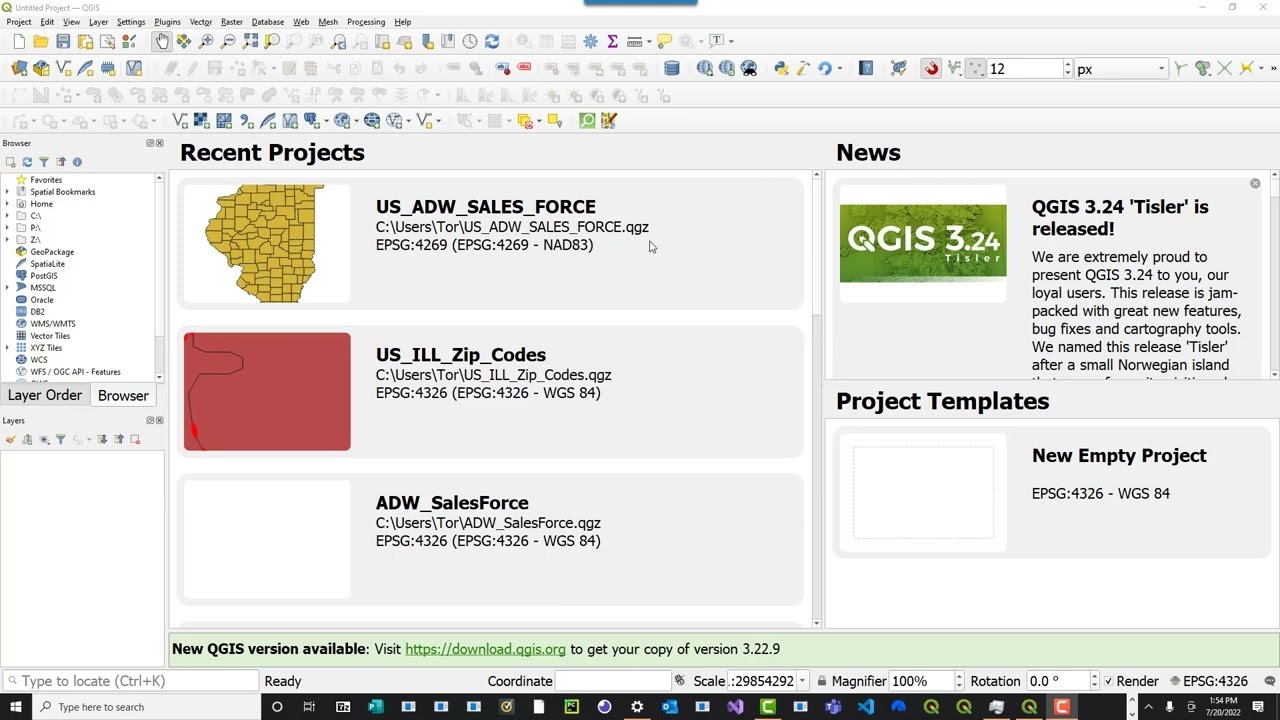Expand the C:\ drive node
Viewport: 1280px width, 720px height.
point(8,216)
